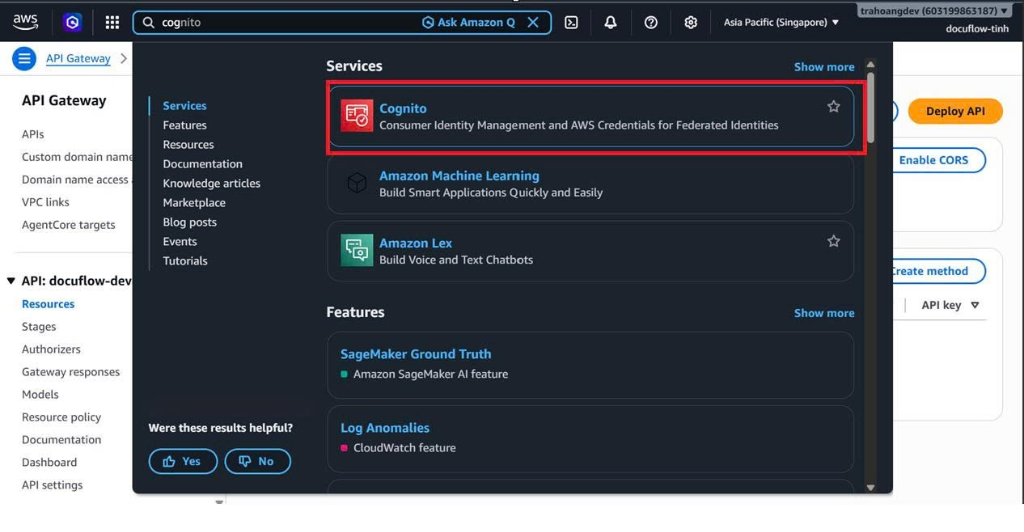Select the Knowledge articles filter category

212,183
